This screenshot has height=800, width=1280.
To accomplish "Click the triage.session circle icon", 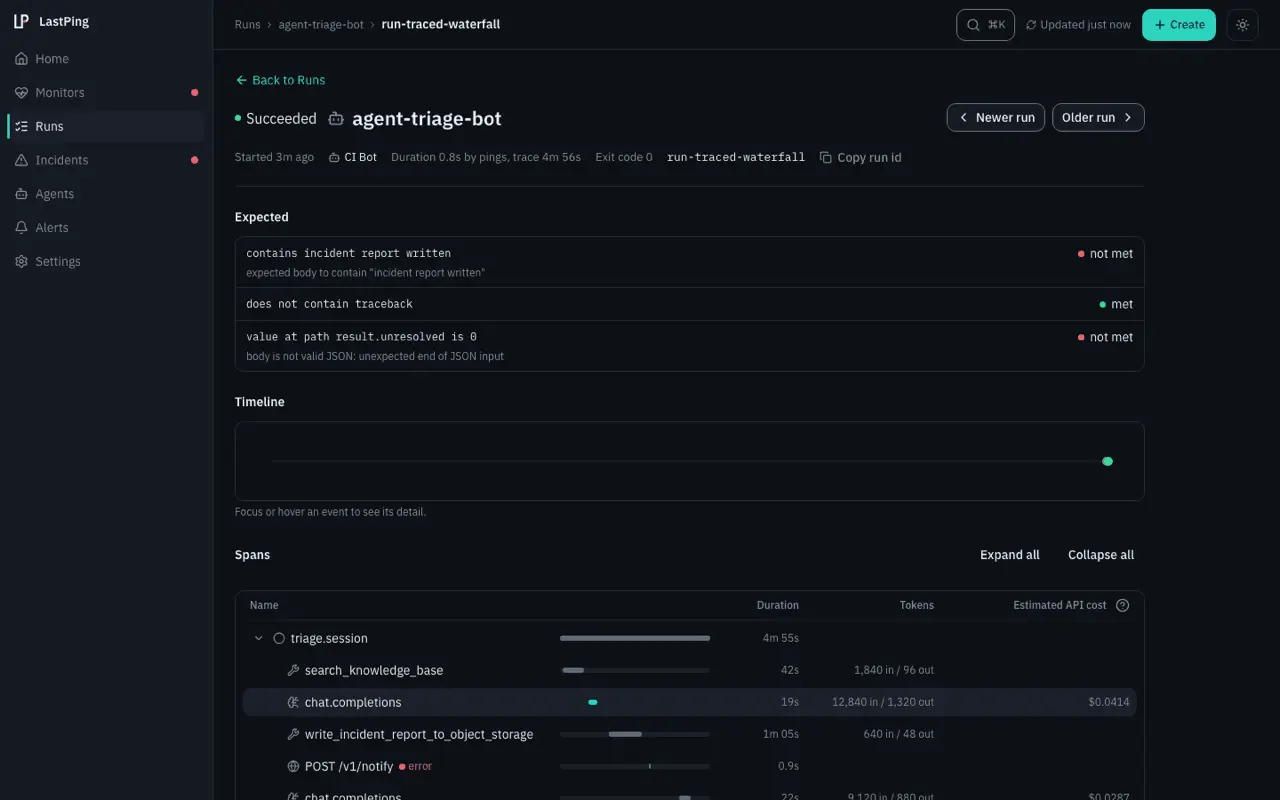I will (x=279, y=638).
